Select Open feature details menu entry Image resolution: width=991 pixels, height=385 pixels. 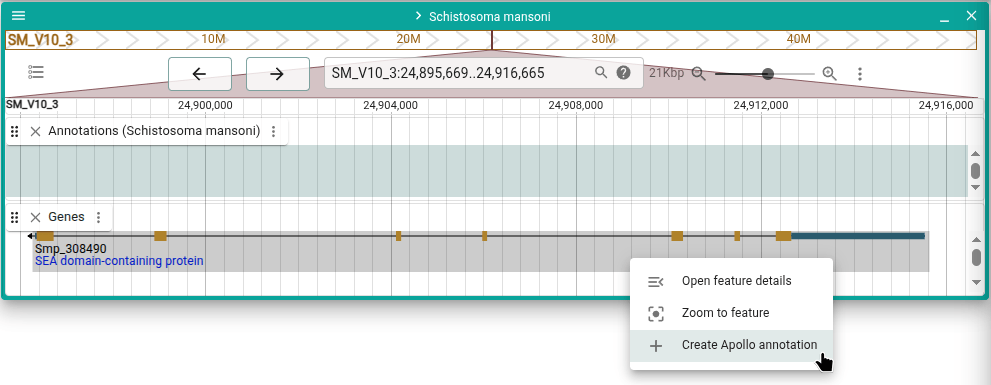(x=731, y=281)
